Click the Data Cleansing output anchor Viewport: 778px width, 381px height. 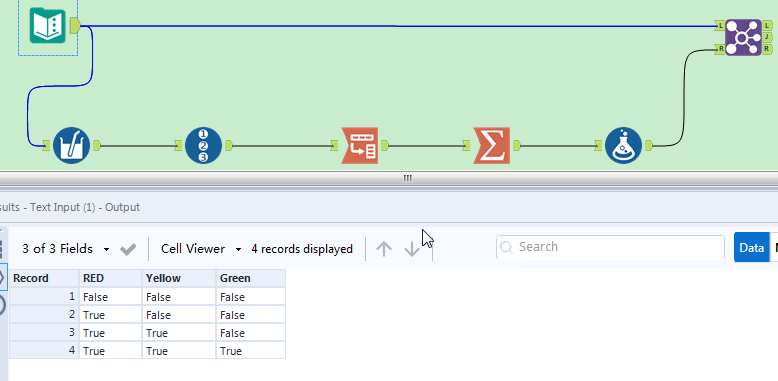[x=96, y=145]
